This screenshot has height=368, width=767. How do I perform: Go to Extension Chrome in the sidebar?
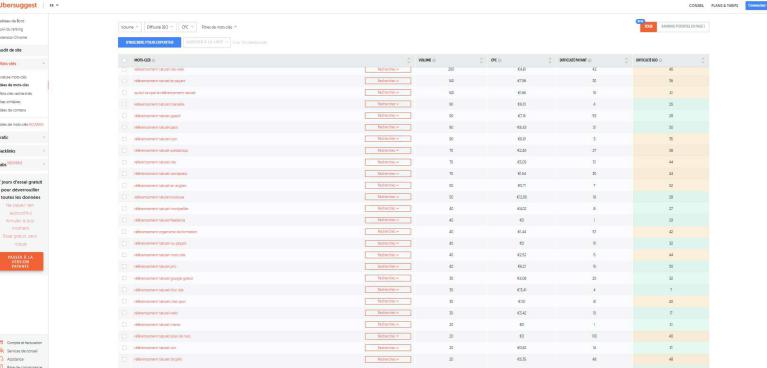pos(14,37)
